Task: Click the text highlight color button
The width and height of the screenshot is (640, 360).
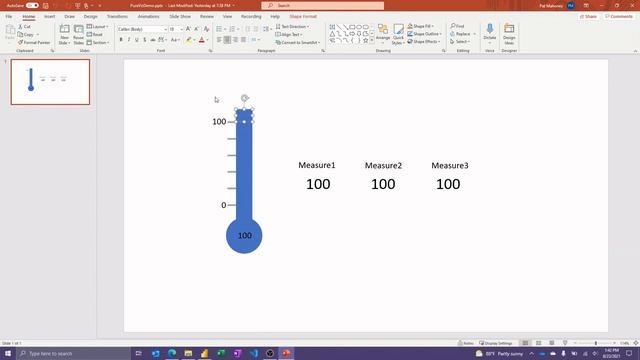Action: pos(189,40)
